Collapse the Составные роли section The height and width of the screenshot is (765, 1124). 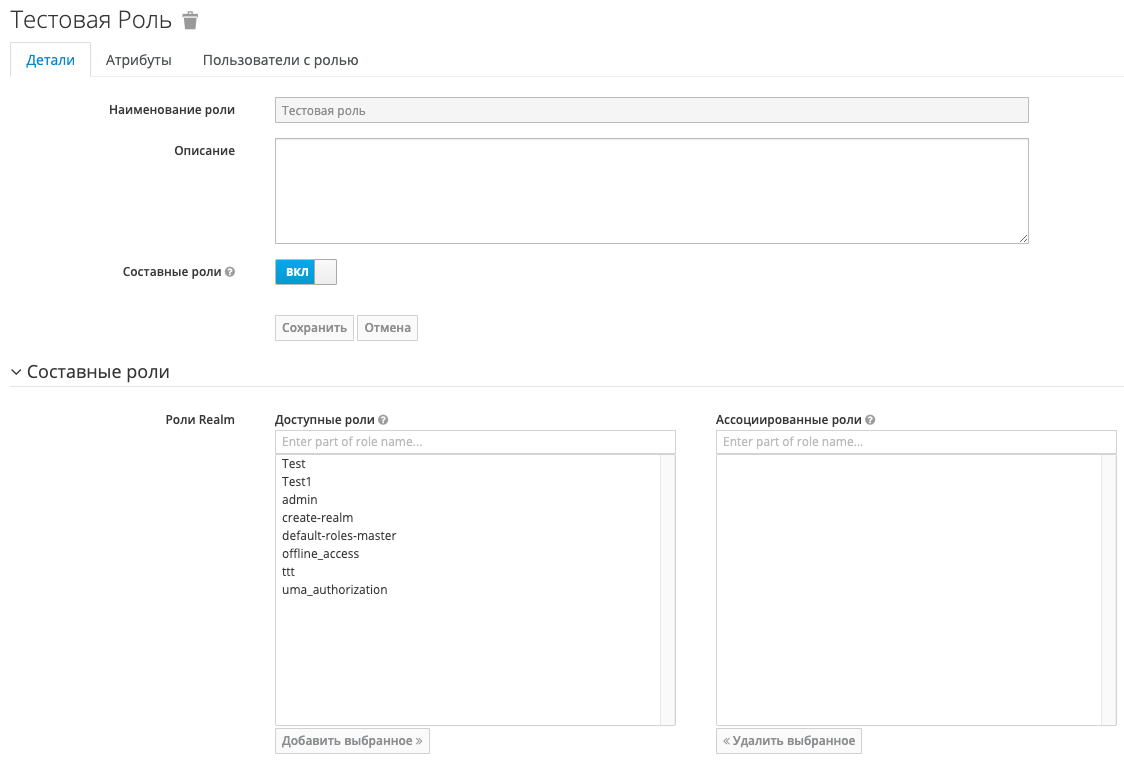(x=16, y=372)
